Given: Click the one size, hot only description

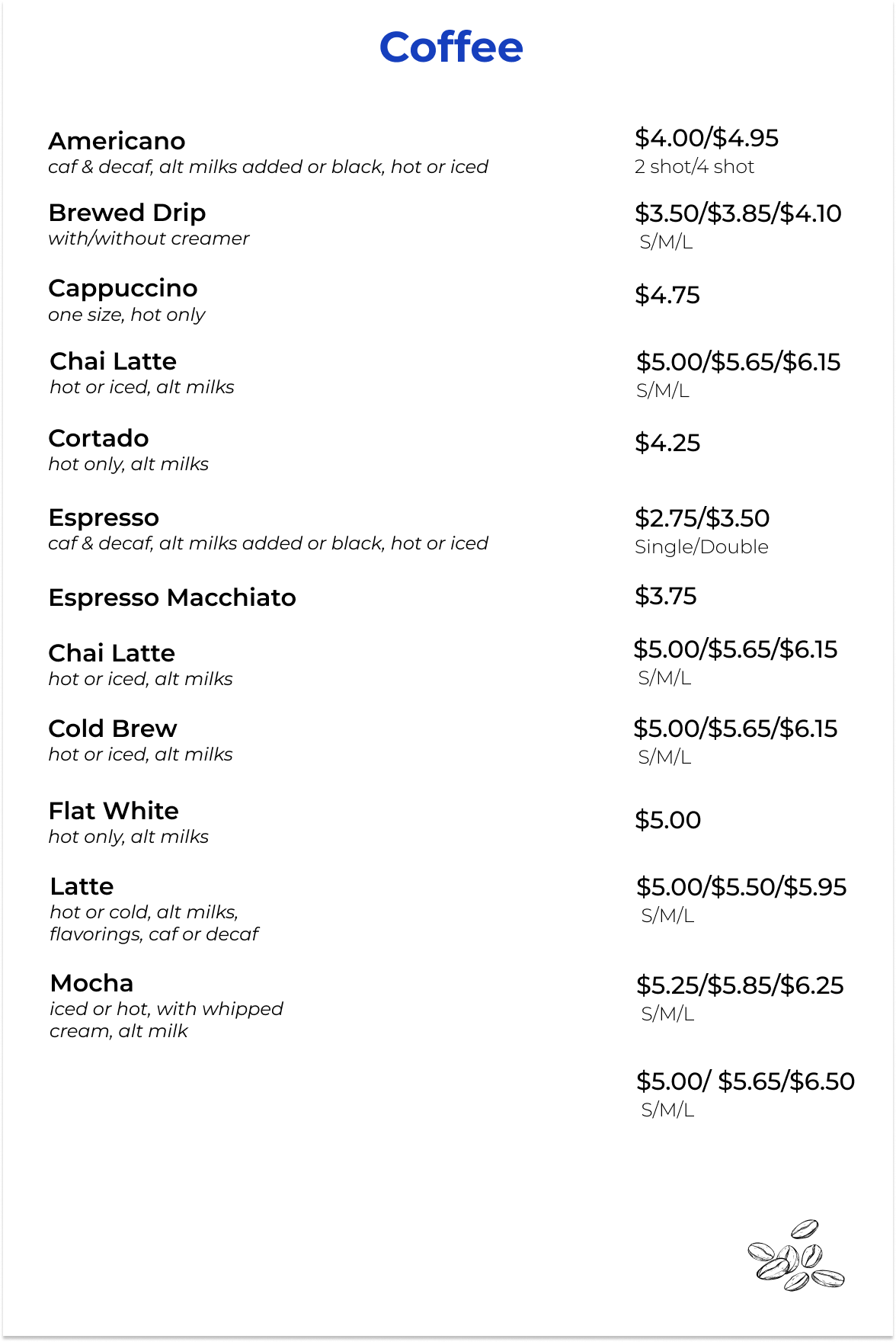Looking at the screenshot, I should [x=126, y=315].
